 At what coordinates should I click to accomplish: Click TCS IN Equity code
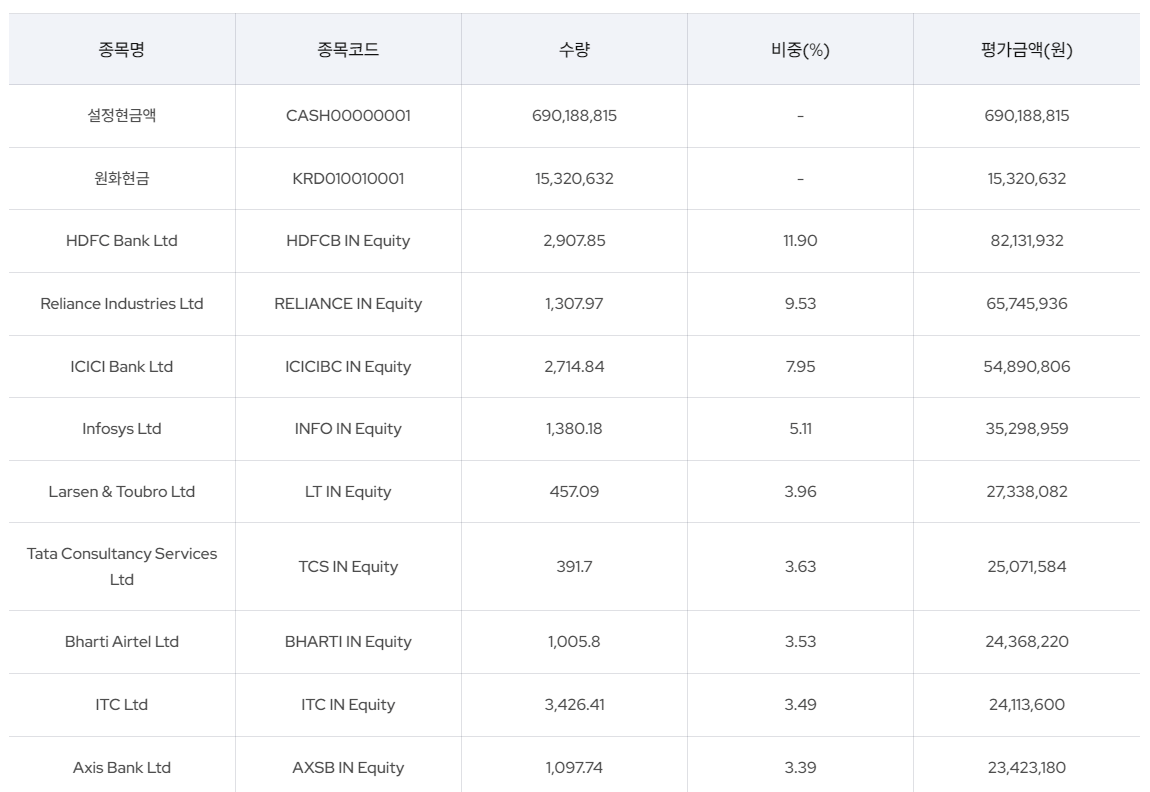pos(348,567)
